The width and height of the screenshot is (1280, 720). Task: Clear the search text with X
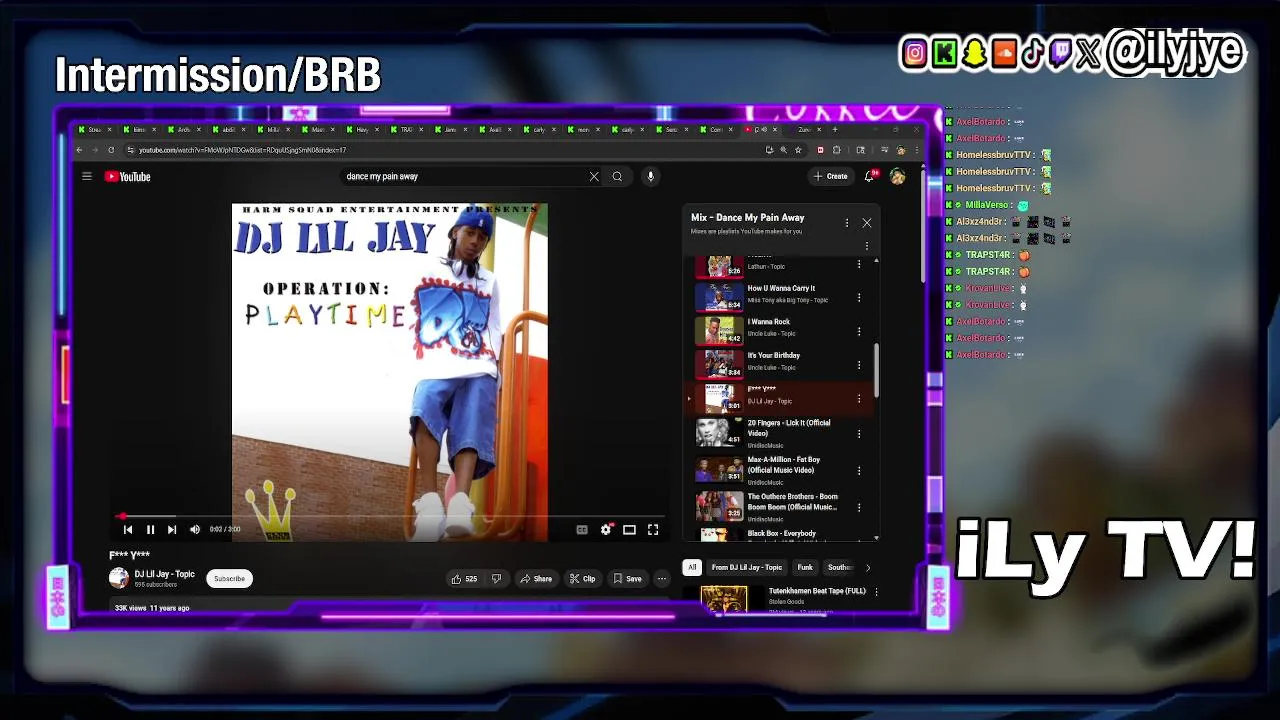point(594,177)
